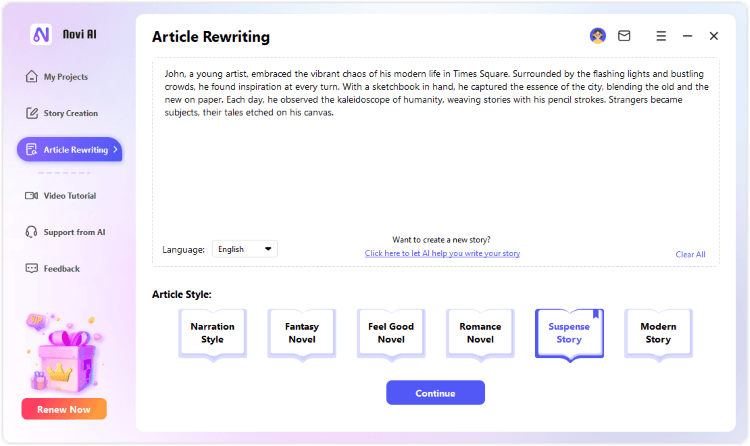Click the Novi AI logo icon

pos(41,34)
